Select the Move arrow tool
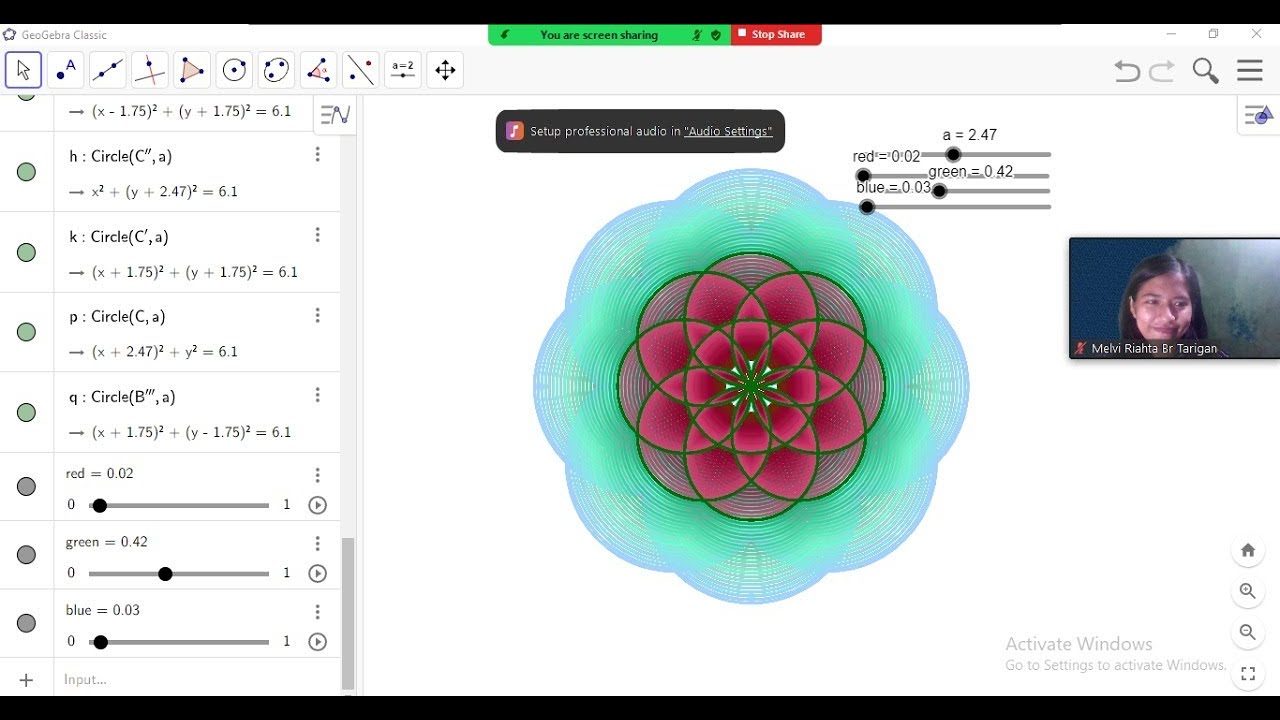The width and height of the screenshot is (1280, 720). tap(24, 70)
